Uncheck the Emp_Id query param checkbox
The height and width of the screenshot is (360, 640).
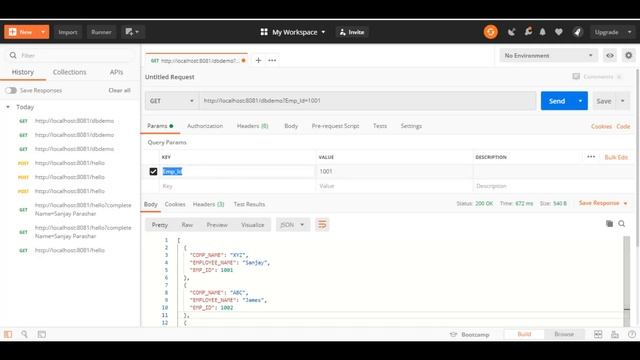click(153, 171)
